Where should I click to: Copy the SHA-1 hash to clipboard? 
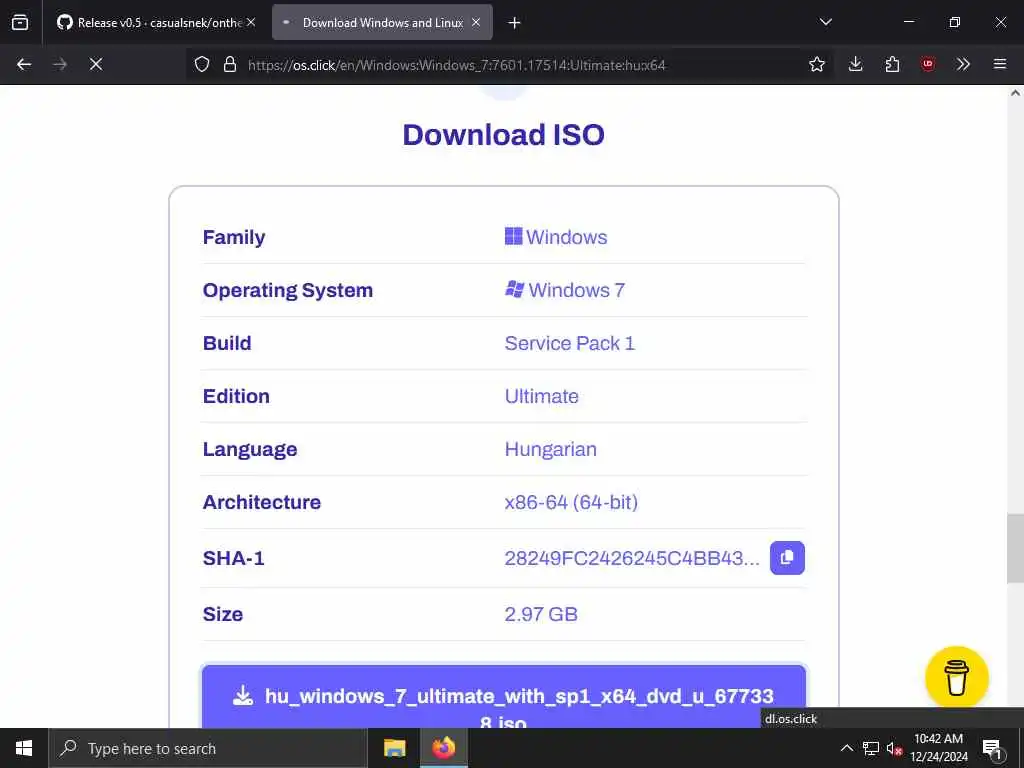(x=787, y=558)
